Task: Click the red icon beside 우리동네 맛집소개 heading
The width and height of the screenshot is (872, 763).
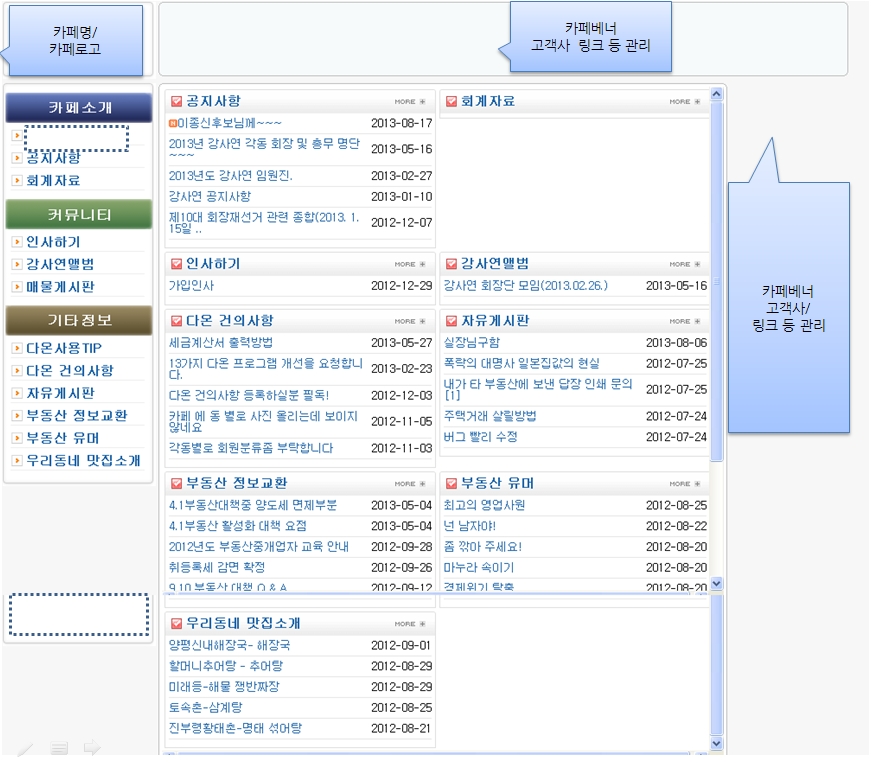Action: (177, 623)
